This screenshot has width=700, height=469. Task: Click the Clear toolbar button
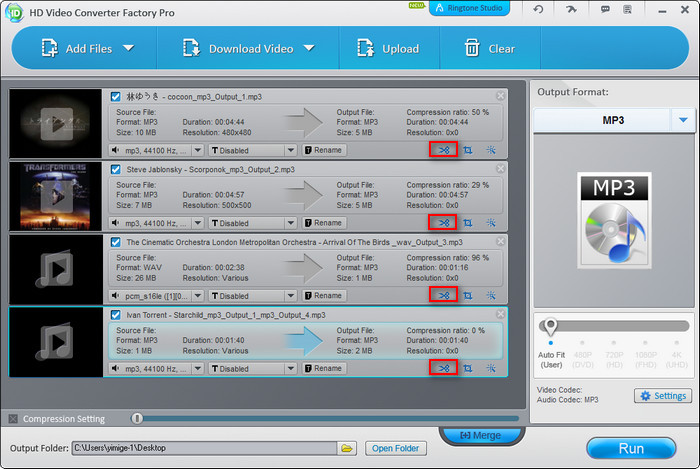[490, 48]
